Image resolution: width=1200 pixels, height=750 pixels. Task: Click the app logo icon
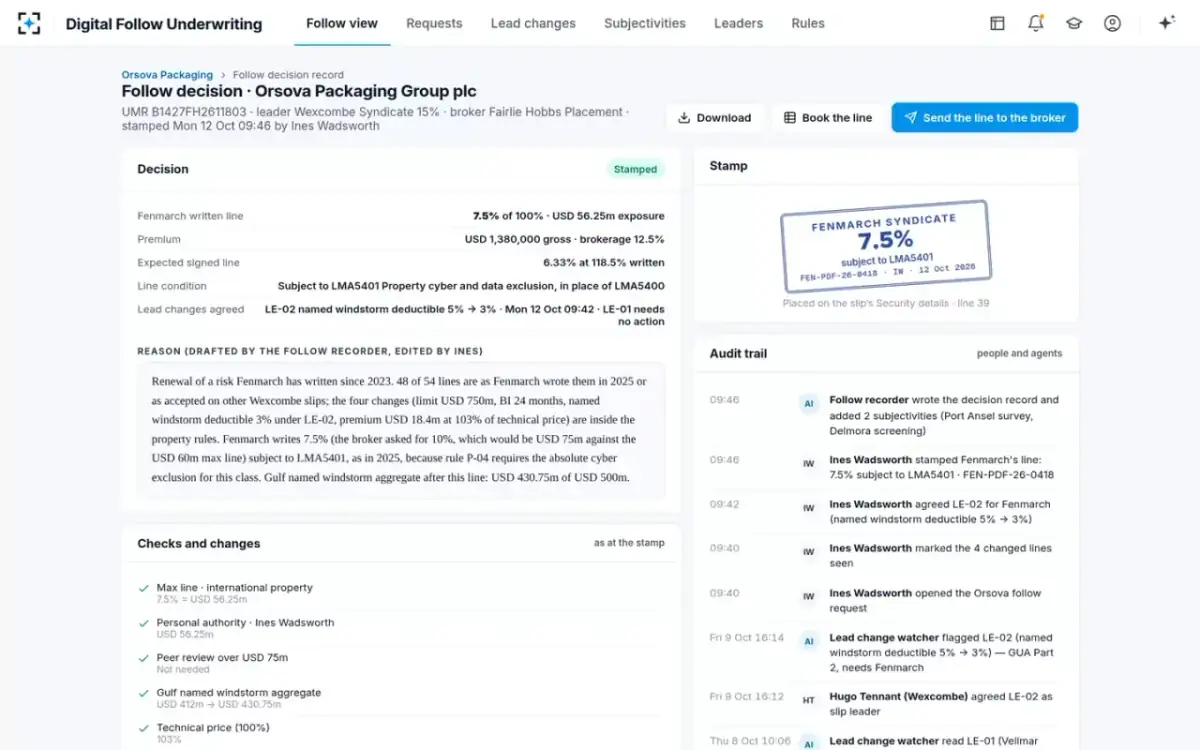(x=30, y=23)
